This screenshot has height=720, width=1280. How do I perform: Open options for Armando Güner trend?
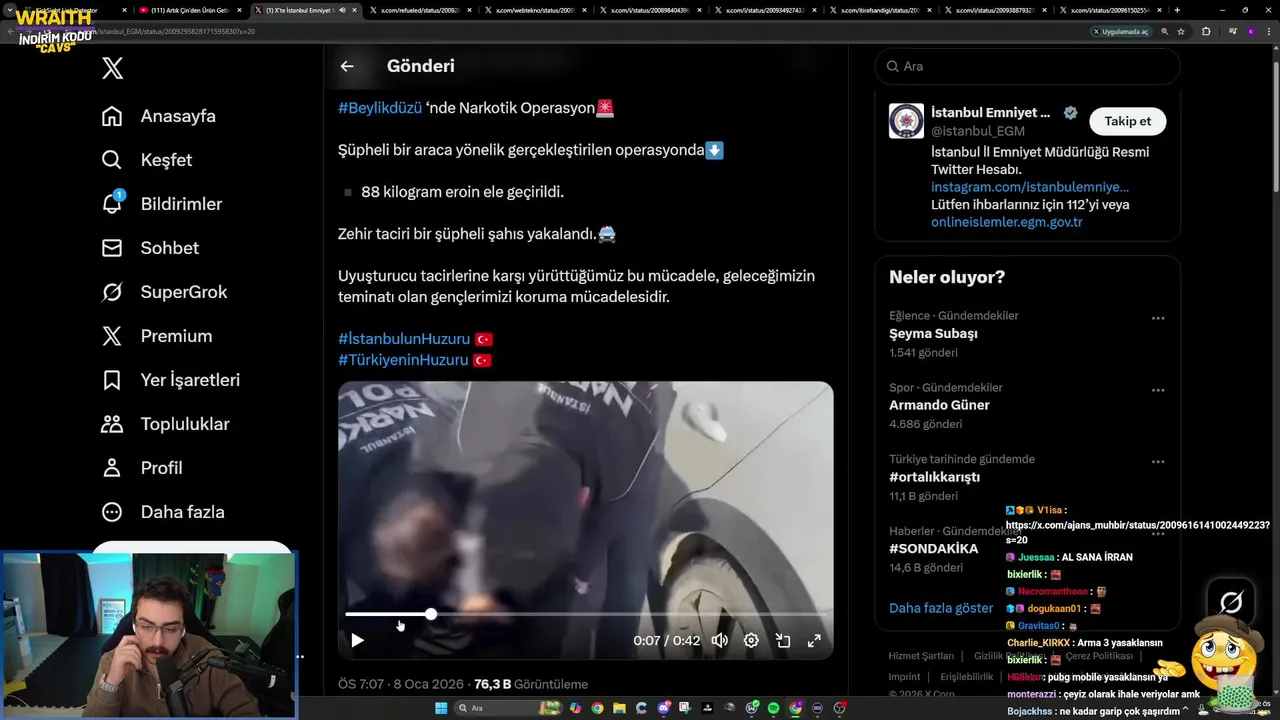1158,390
